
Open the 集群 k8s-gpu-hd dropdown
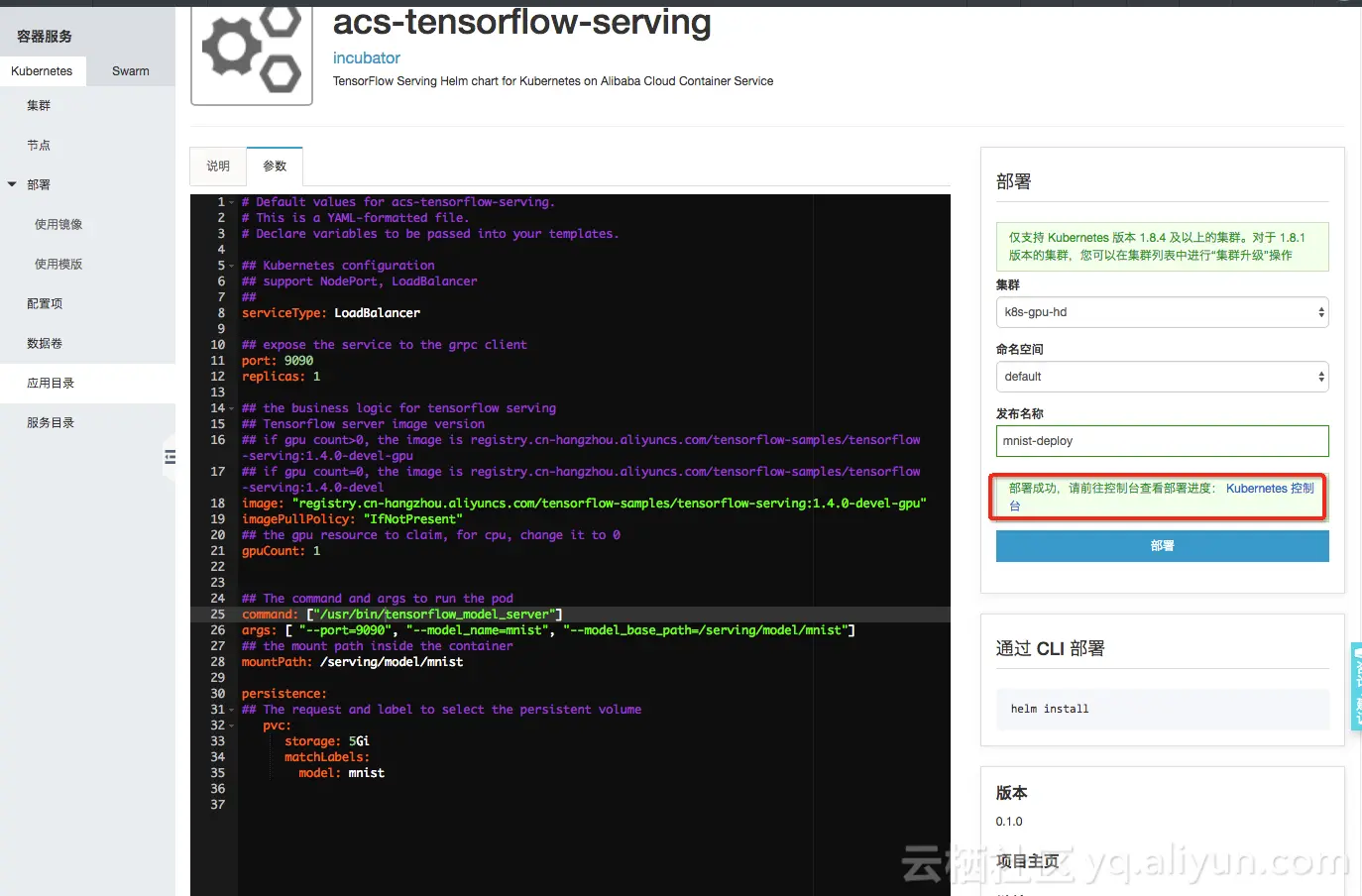[1162, 312]
